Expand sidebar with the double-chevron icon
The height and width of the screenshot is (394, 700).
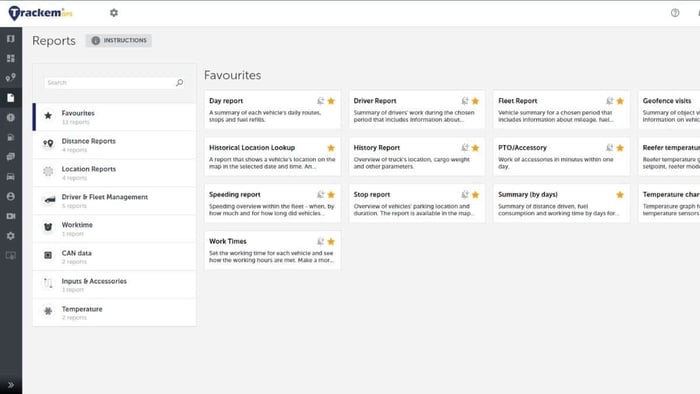tap(11, 385)
